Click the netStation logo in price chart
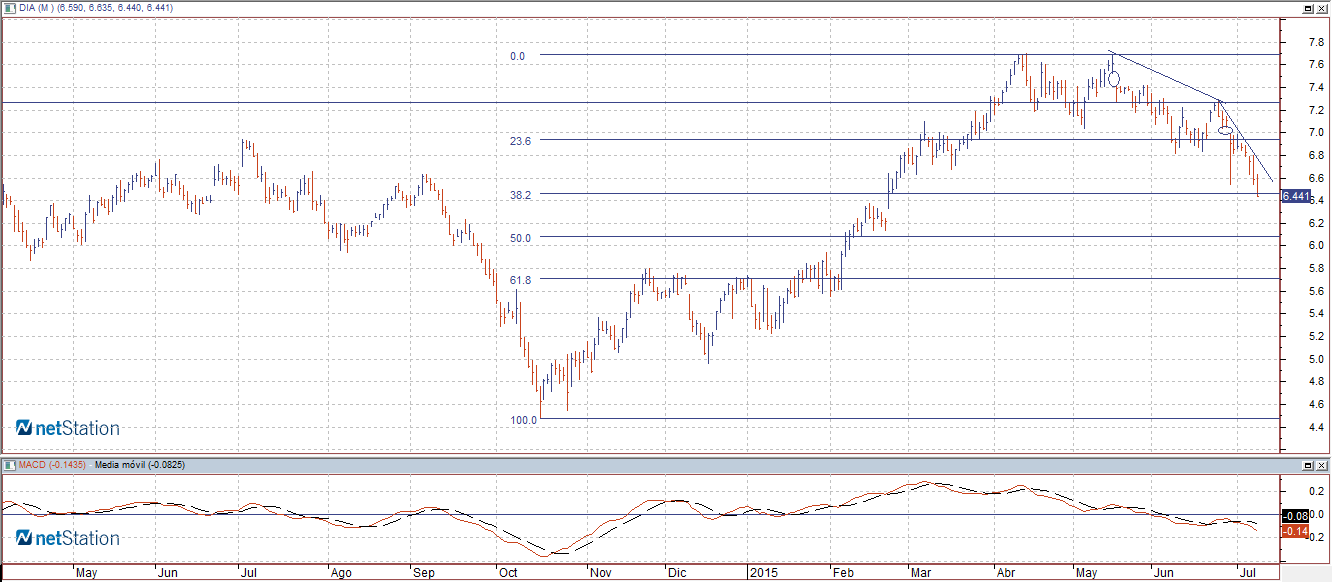Image resolution: width=1332 pixels, height=582 pixels. pyautogui.click(x=68, y=429)
